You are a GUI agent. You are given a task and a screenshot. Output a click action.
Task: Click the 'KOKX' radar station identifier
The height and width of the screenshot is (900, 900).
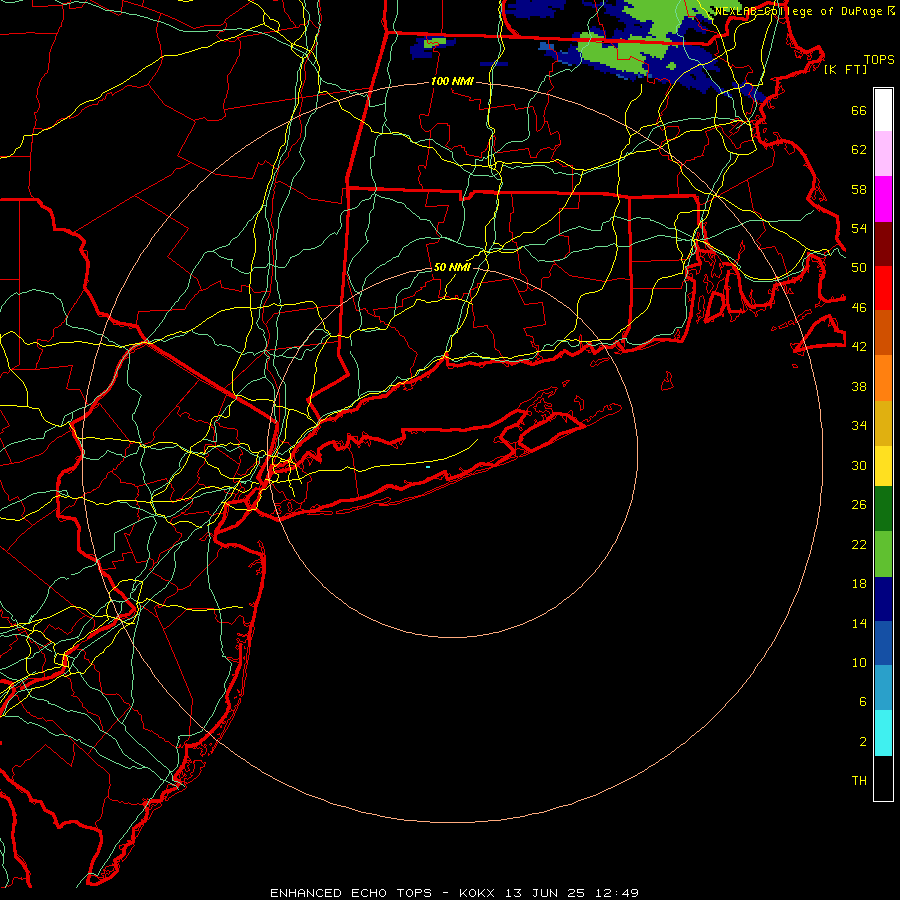[476, 893]
